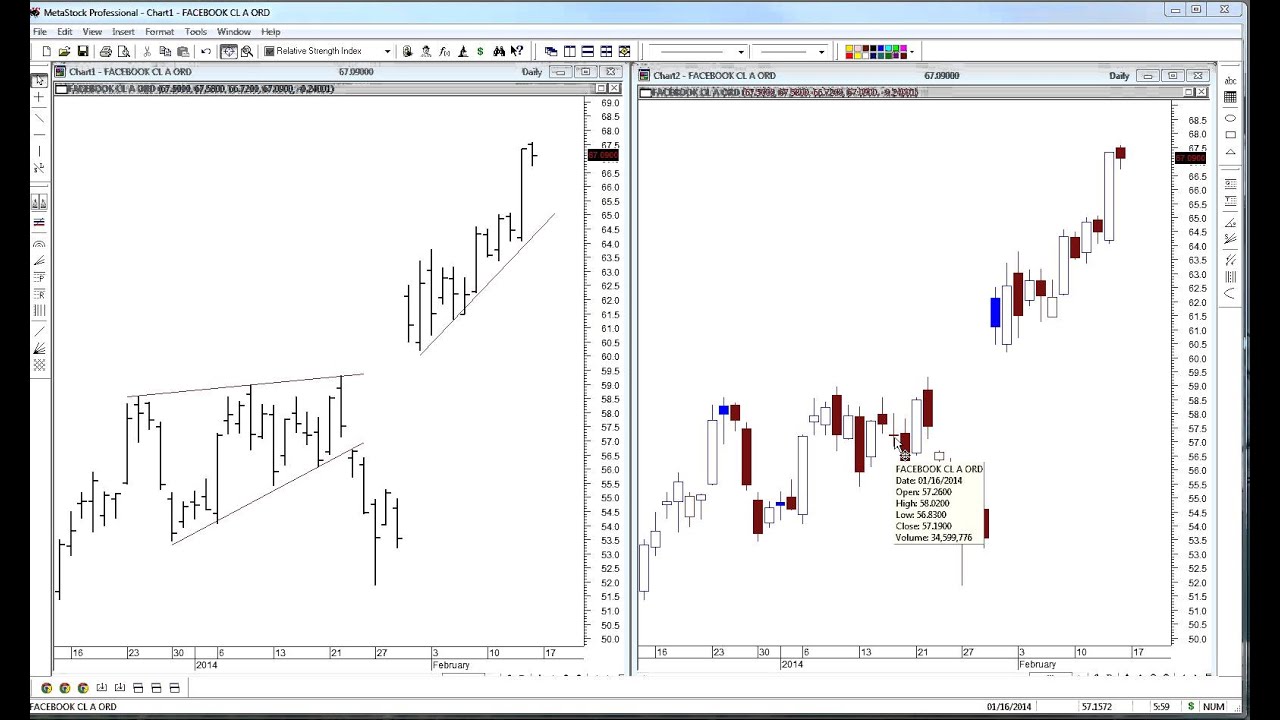Launch the context help arrow-question icon
The image size is (1280, 720).
(517, 51)
